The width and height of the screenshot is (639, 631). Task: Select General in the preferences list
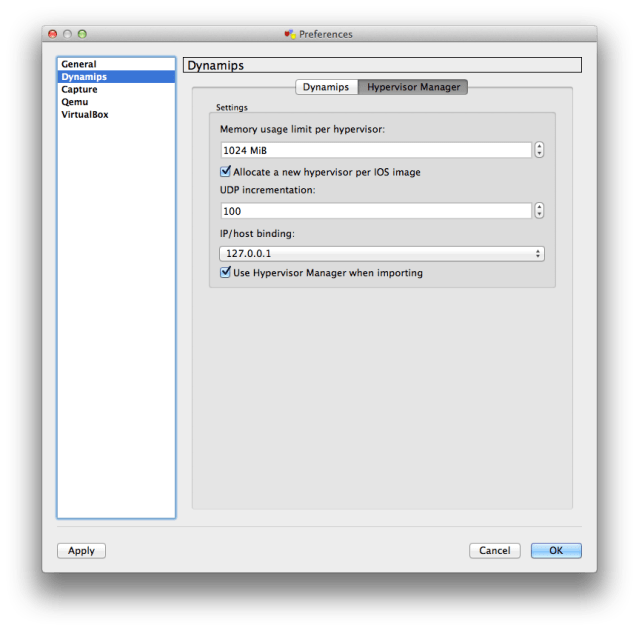(116, 64)
